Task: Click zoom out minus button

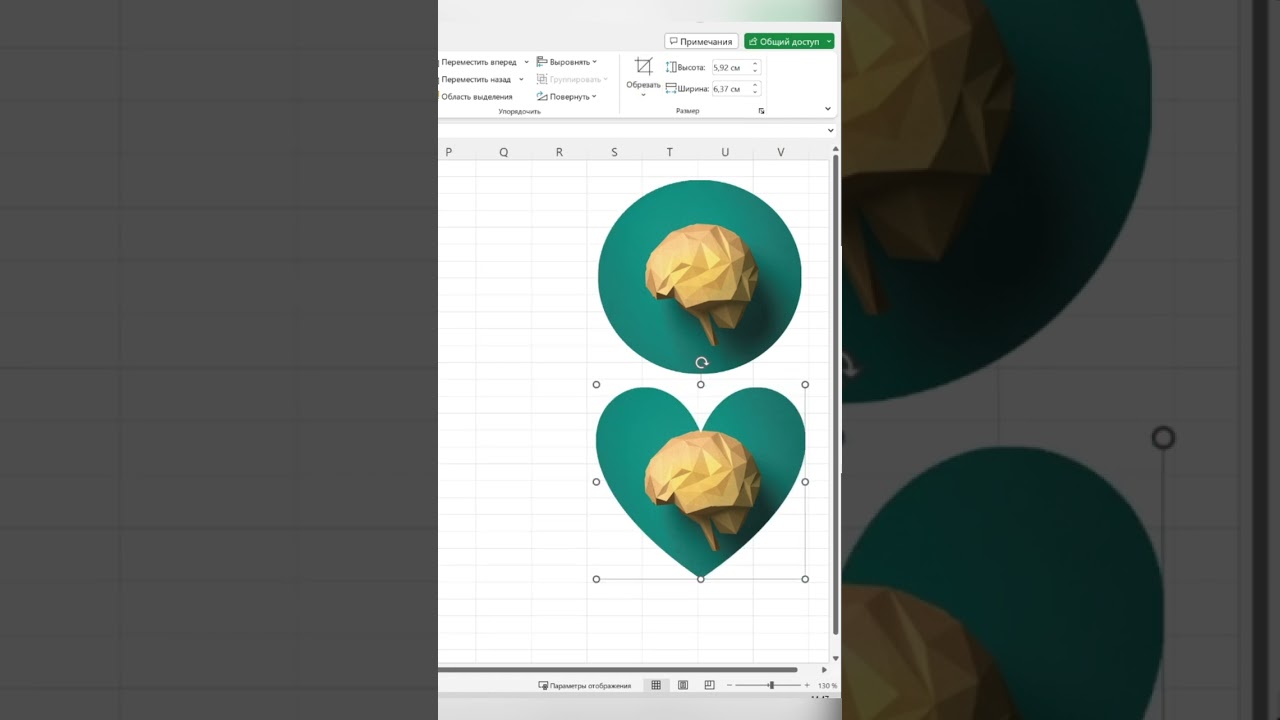Action: (729, 686)
